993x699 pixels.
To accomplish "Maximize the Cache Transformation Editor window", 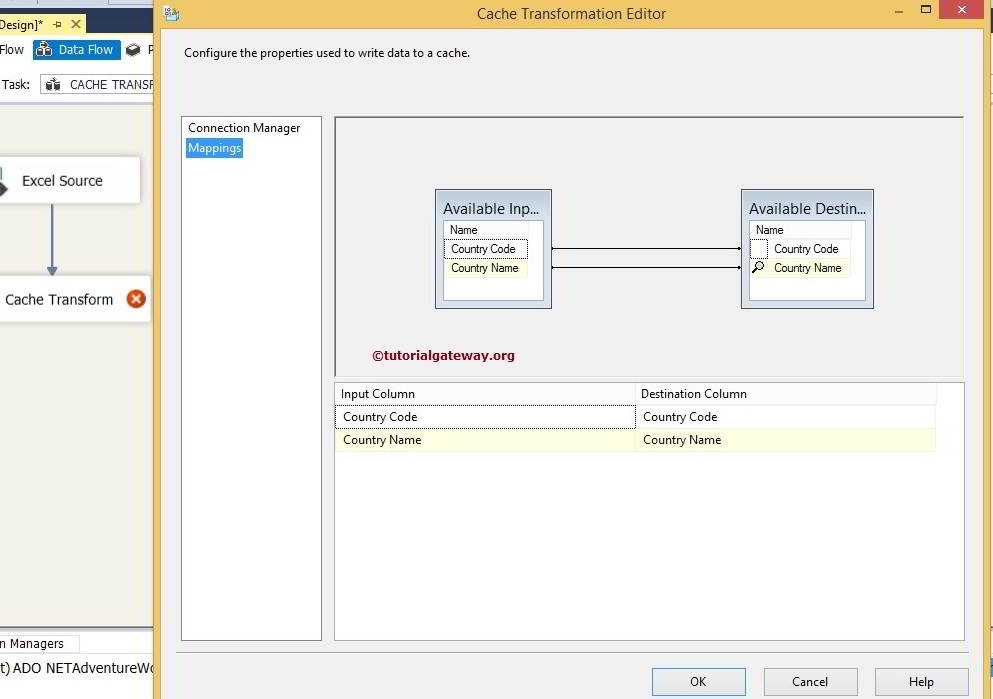I will tap(926, 10).
